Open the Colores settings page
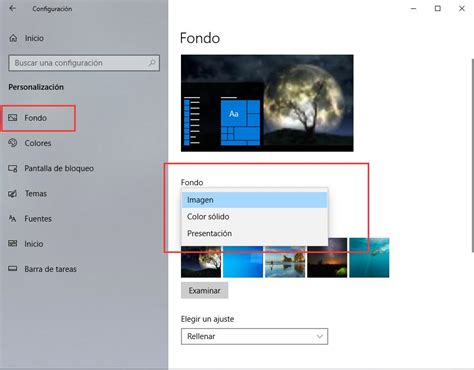474x370 pixels. [x=38, y=143]
